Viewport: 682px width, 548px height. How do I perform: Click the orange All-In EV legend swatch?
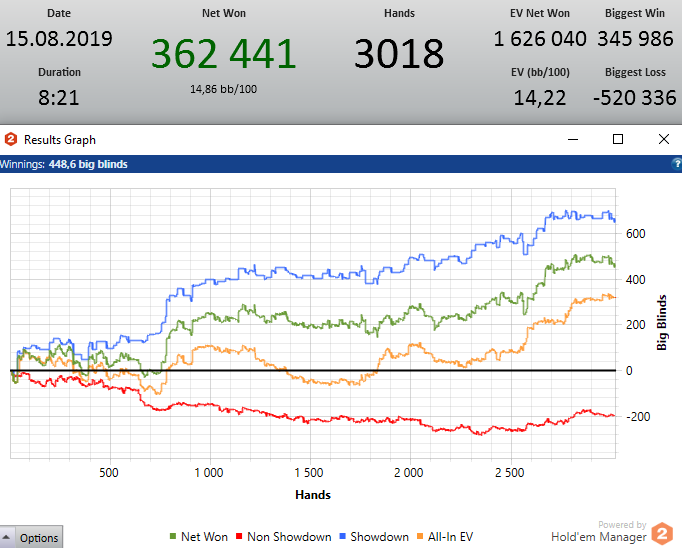(x=420, y=537)
